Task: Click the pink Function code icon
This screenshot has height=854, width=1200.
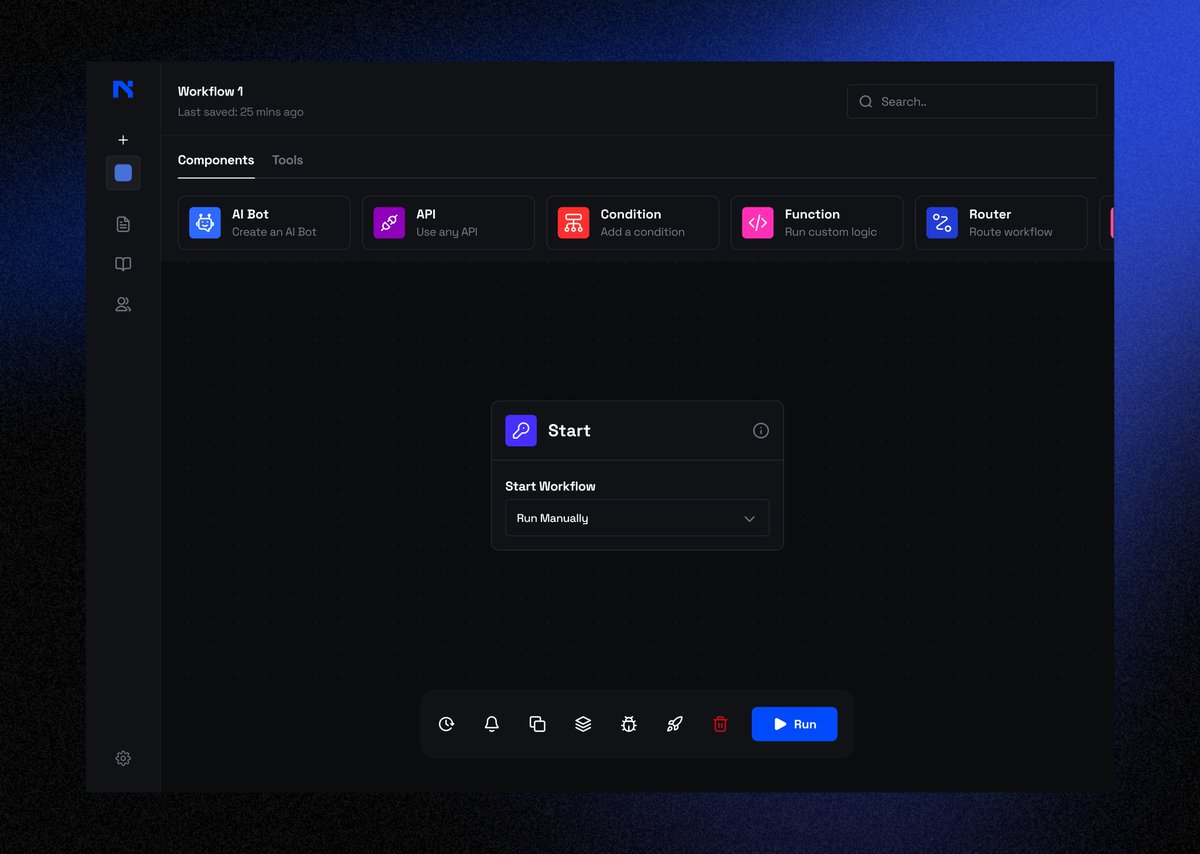Action: tap(758, 222)
